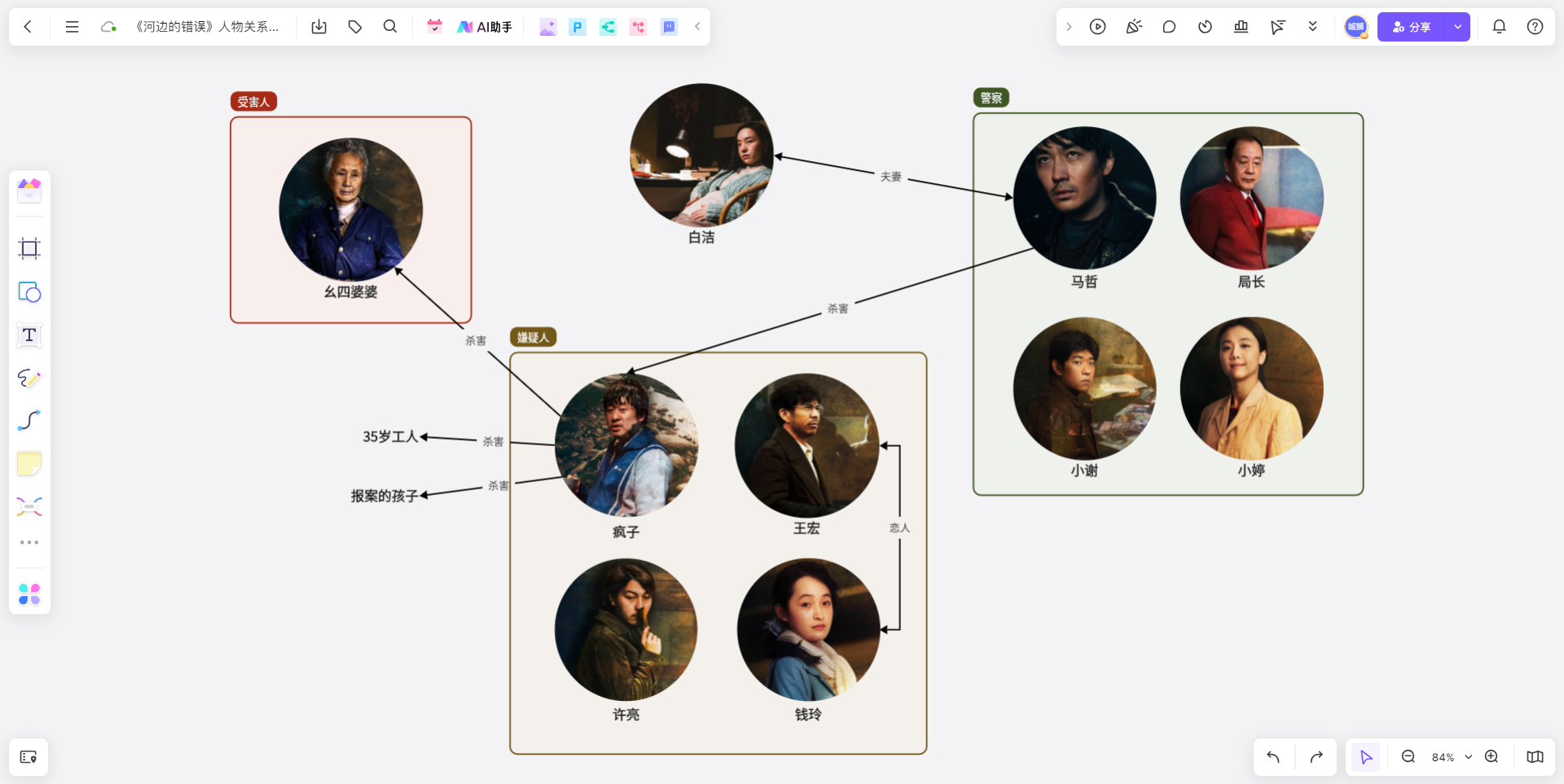1564x784 pixels.
Task: Select the 恋人 connector label
Action: point(900,528)
